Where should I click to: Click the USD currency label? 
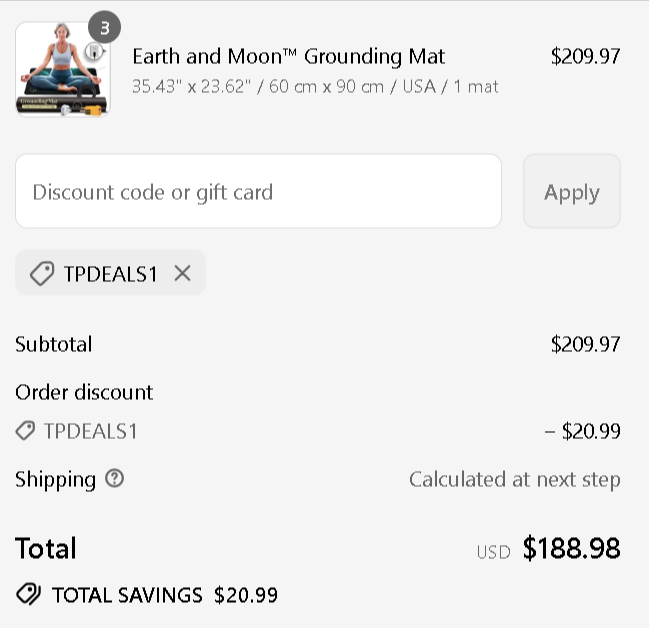point(493,551)
